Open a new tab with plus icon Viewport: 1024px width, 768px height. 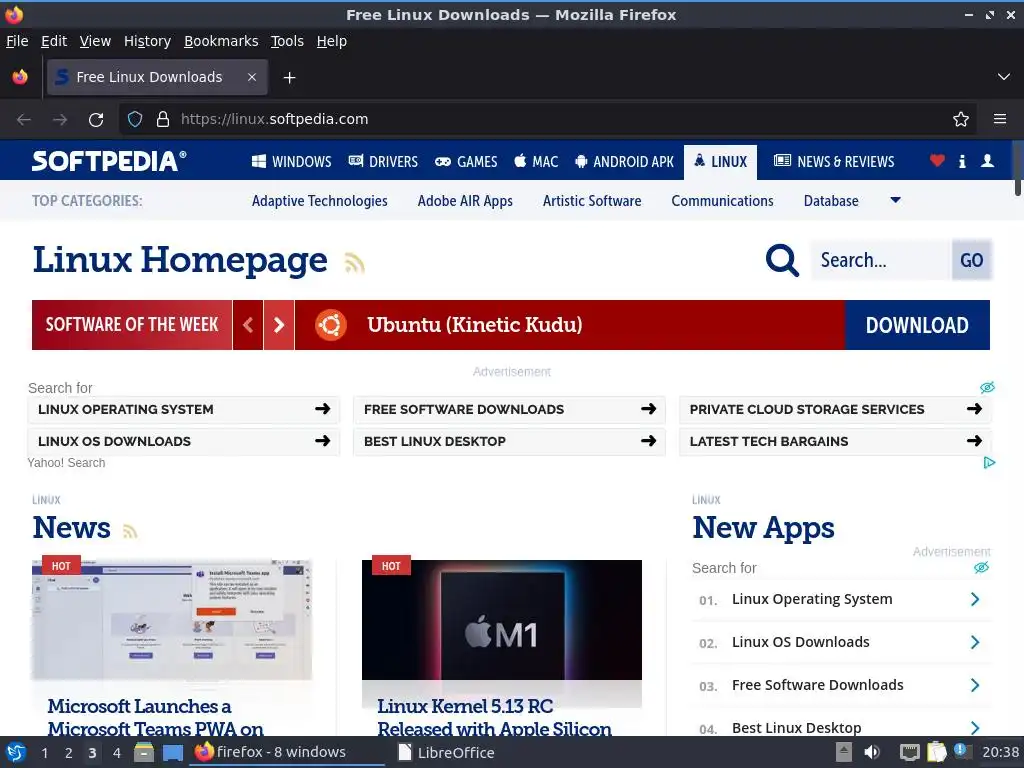click(289, 78)
